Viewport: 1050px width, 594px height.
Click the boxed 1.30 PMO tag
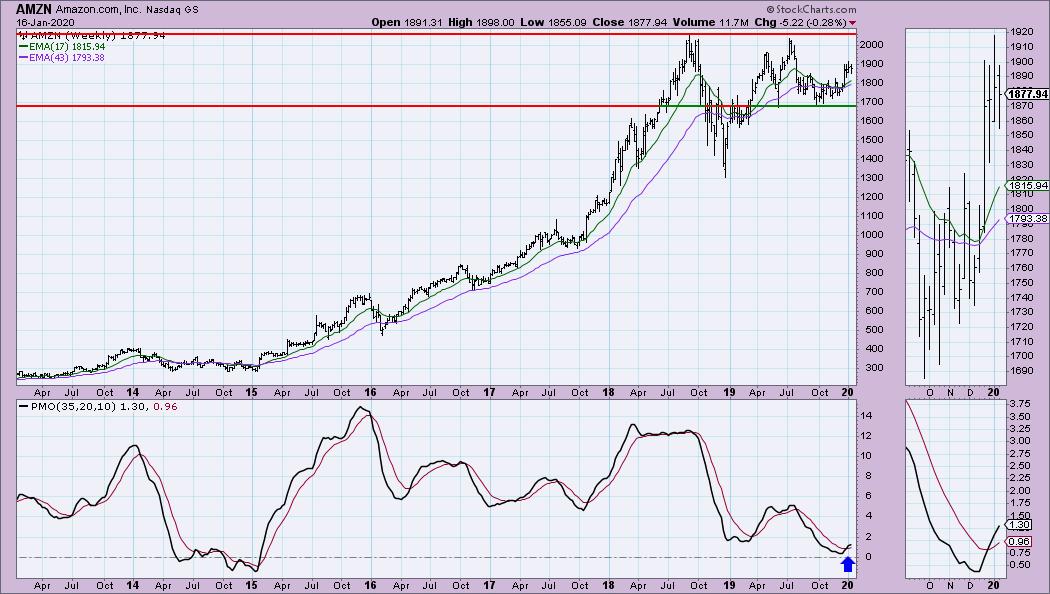[1019, 525]
